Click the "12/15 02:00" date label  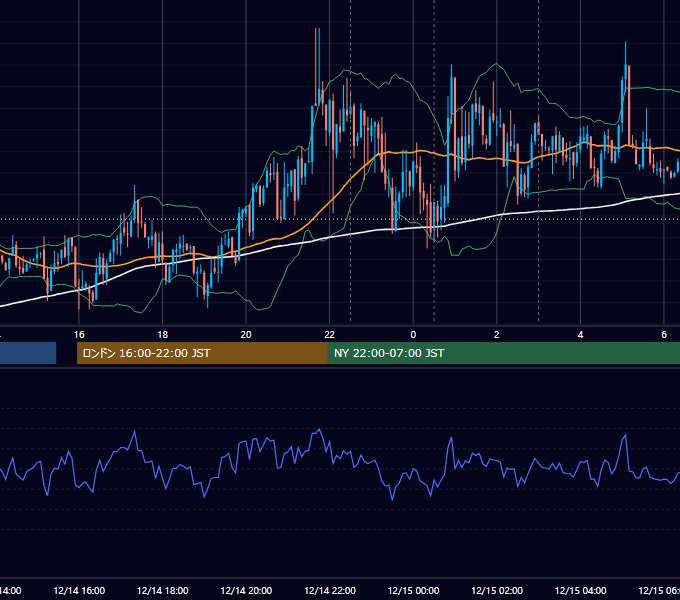497,591
